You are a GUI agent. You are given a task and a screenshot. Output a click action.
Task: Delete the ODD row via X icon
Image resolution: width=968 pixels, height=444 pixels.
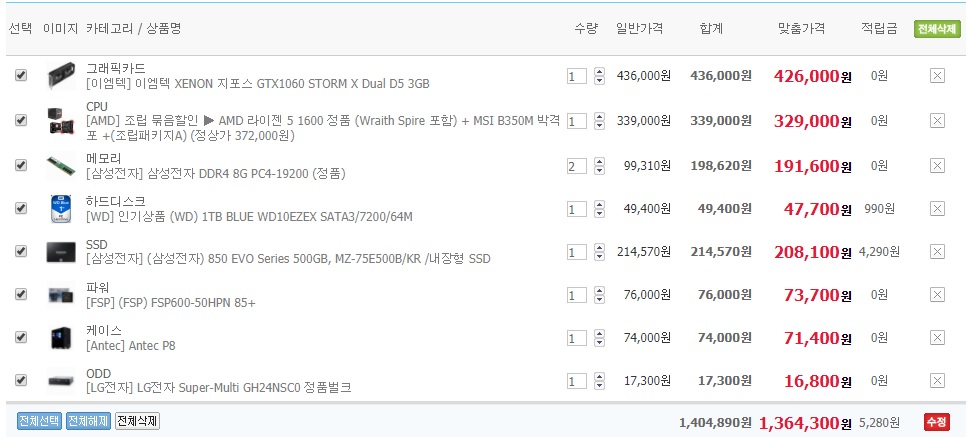937,381
